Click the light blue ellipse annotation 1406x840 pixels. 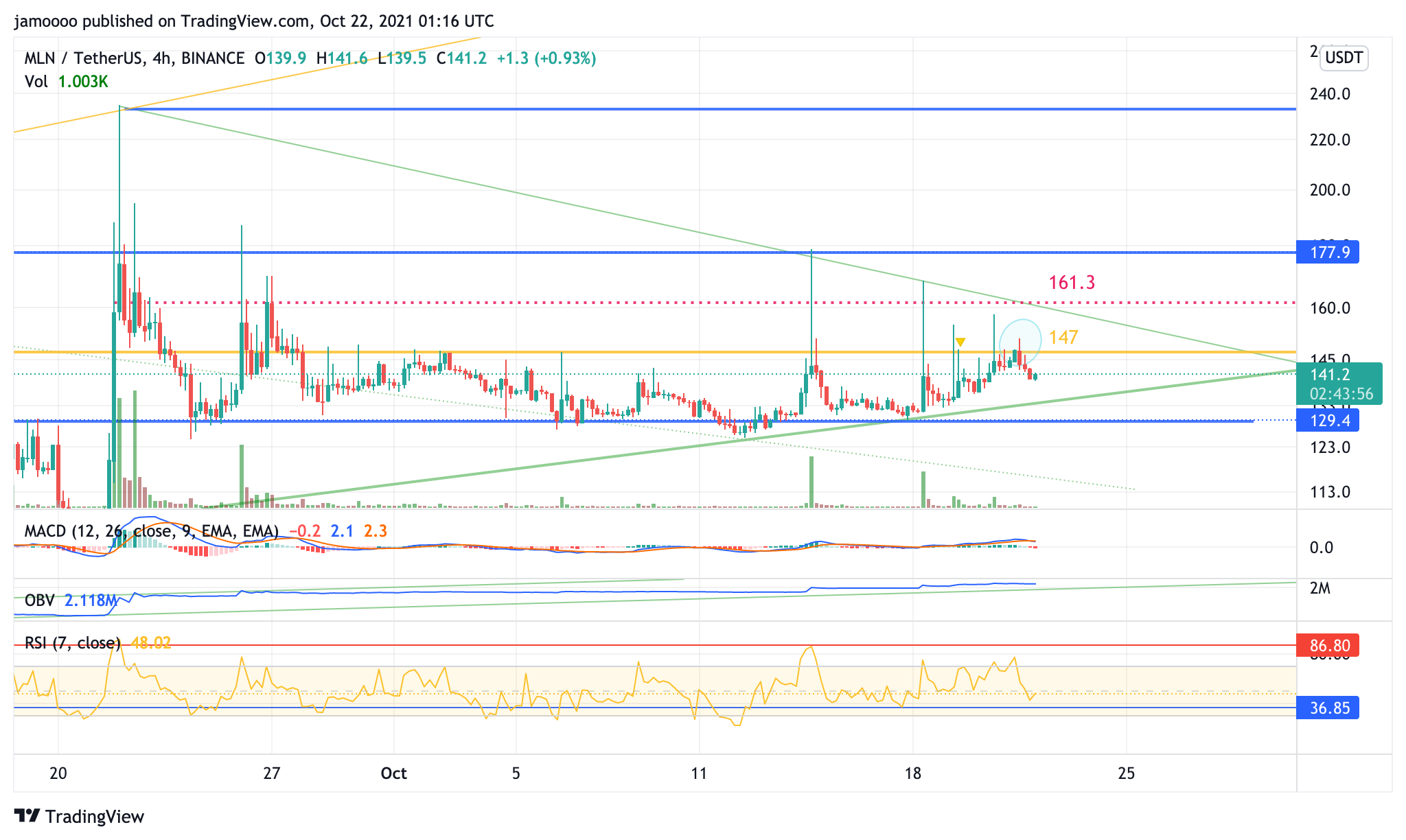click(x=1020, y=342)
